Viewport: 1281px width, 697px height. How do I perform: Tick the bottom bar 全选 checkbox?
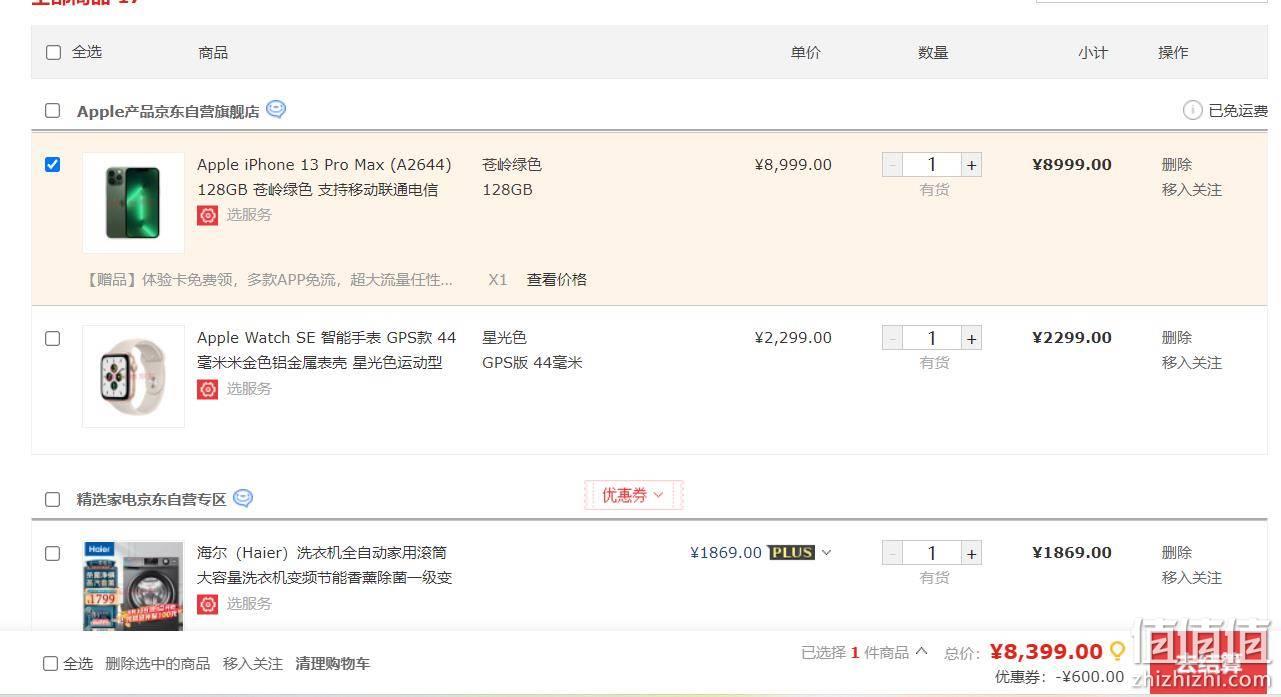(x=50, y=663)
